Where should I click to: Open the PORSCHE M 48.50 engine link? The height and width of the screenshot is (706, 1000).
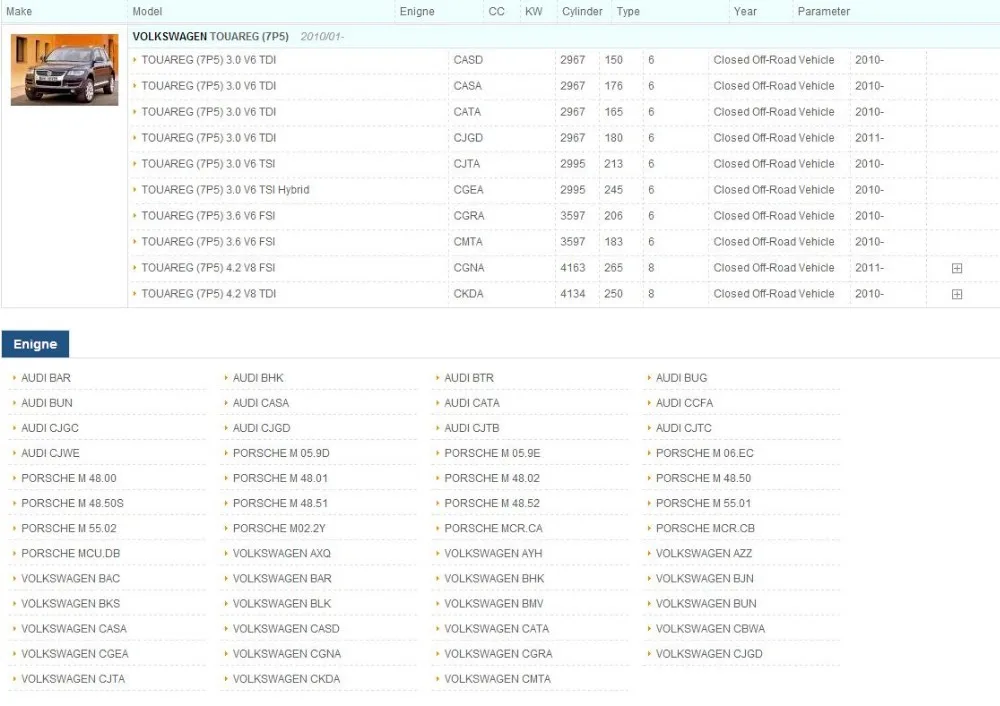coord(703,478)
